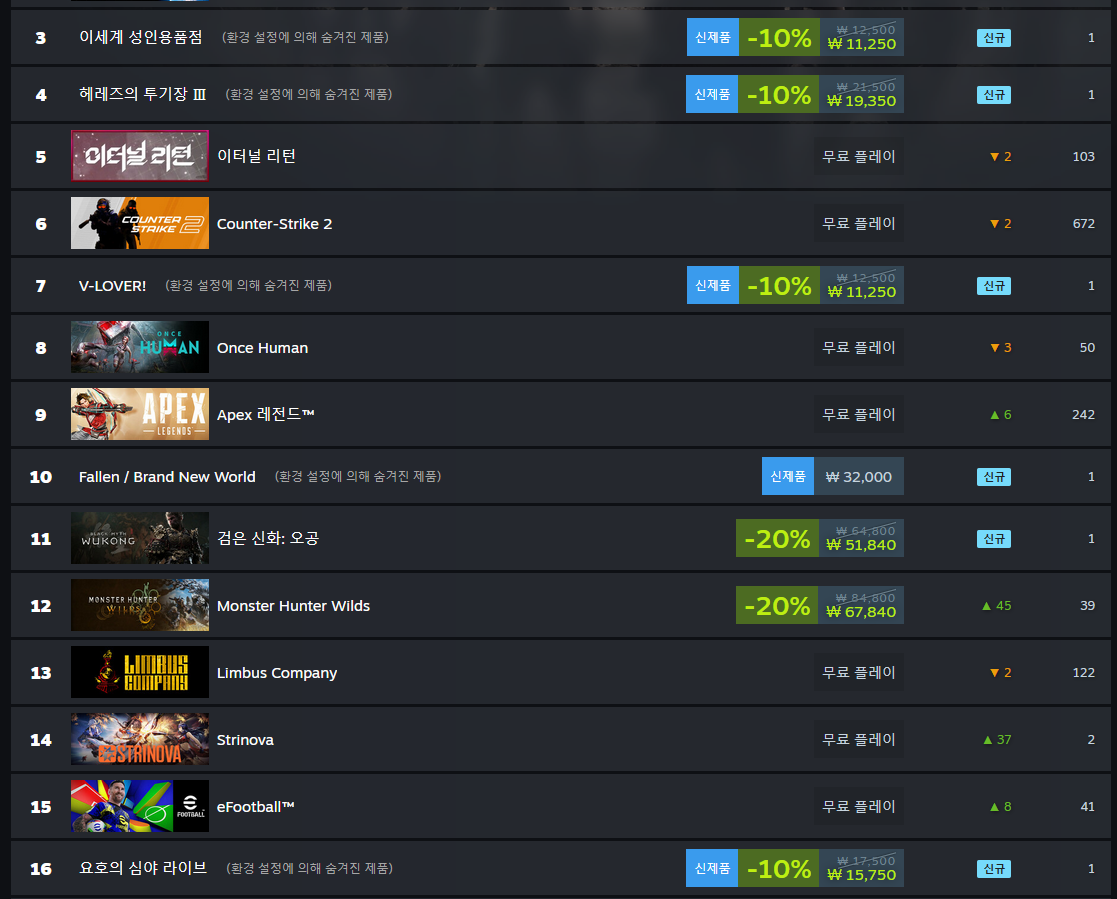Open the 이세계 성인용품점 title link
The width and height of the screenshot is (1117, 899).
(140, 37)
